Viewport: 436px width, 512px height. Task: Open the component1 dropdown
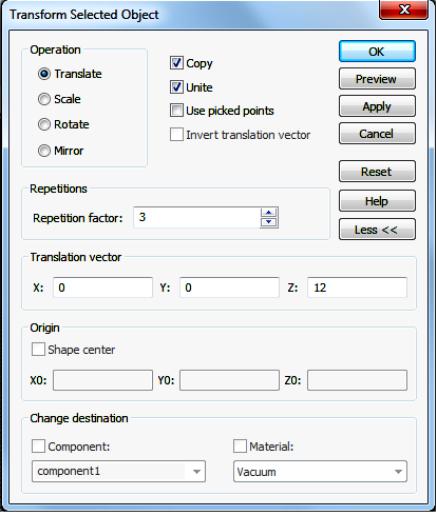tap(119, 471)
